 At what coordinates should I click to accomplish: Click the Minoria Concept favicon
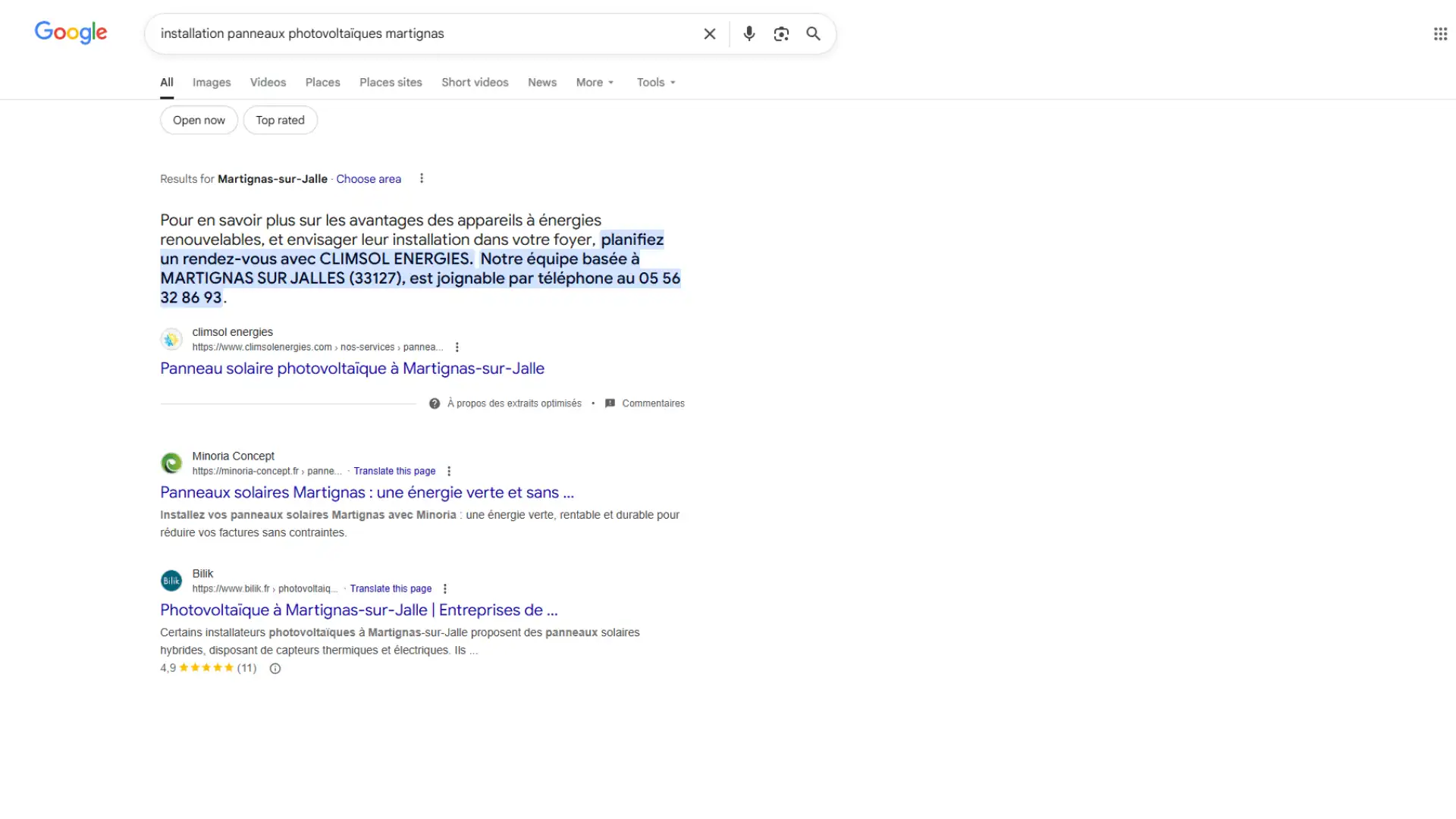171,463
